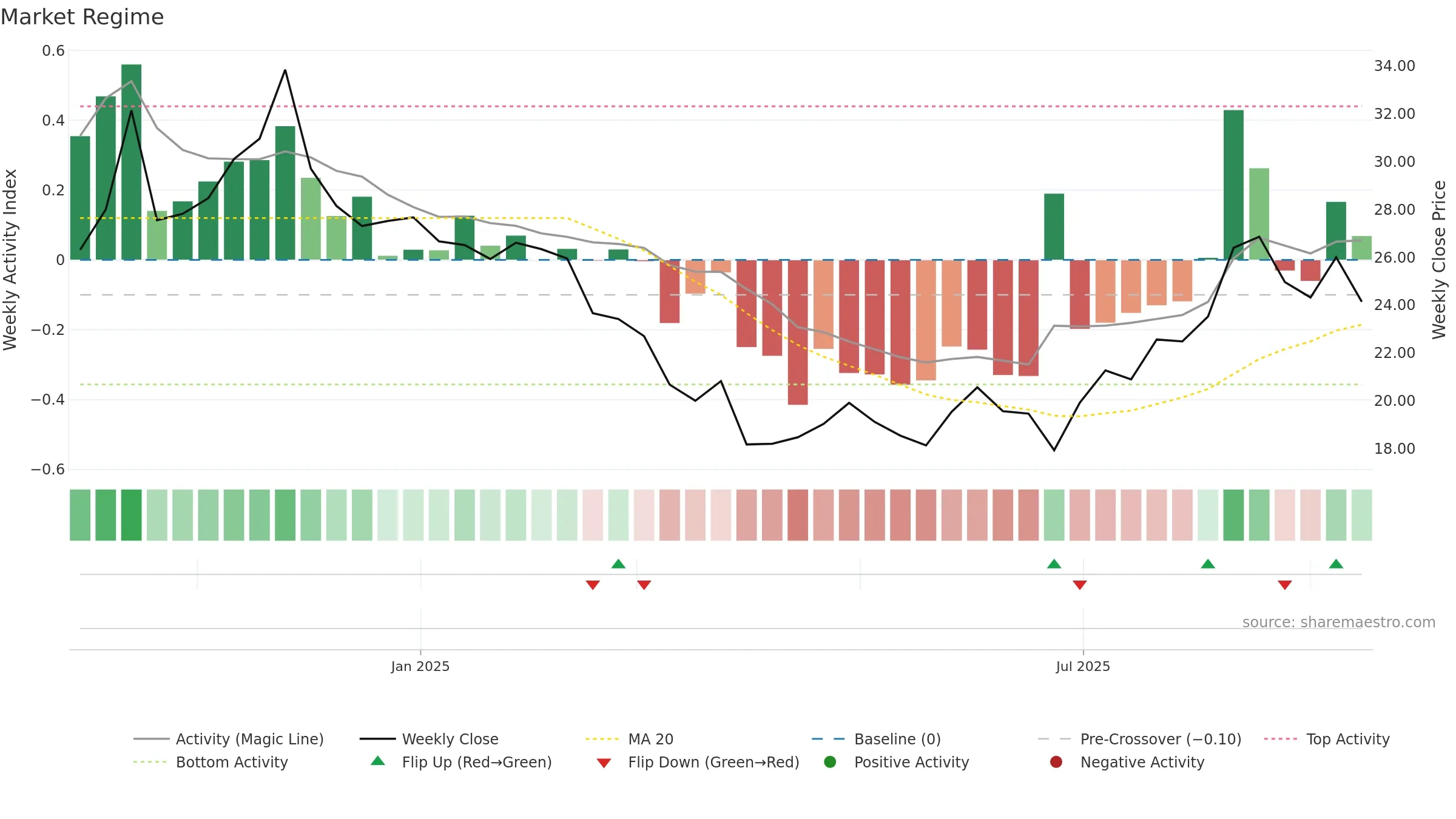Click the Jan 2025 axis label

pyautogui.click(x=420, y=667)
